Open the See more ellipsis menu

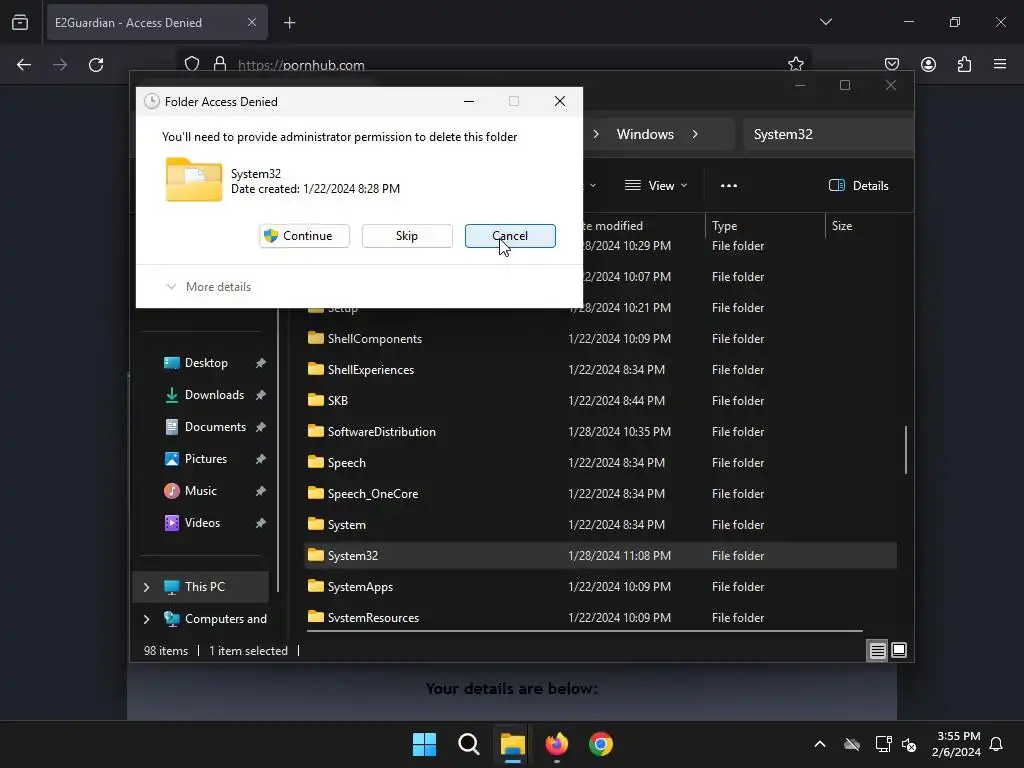pos(728,185)
